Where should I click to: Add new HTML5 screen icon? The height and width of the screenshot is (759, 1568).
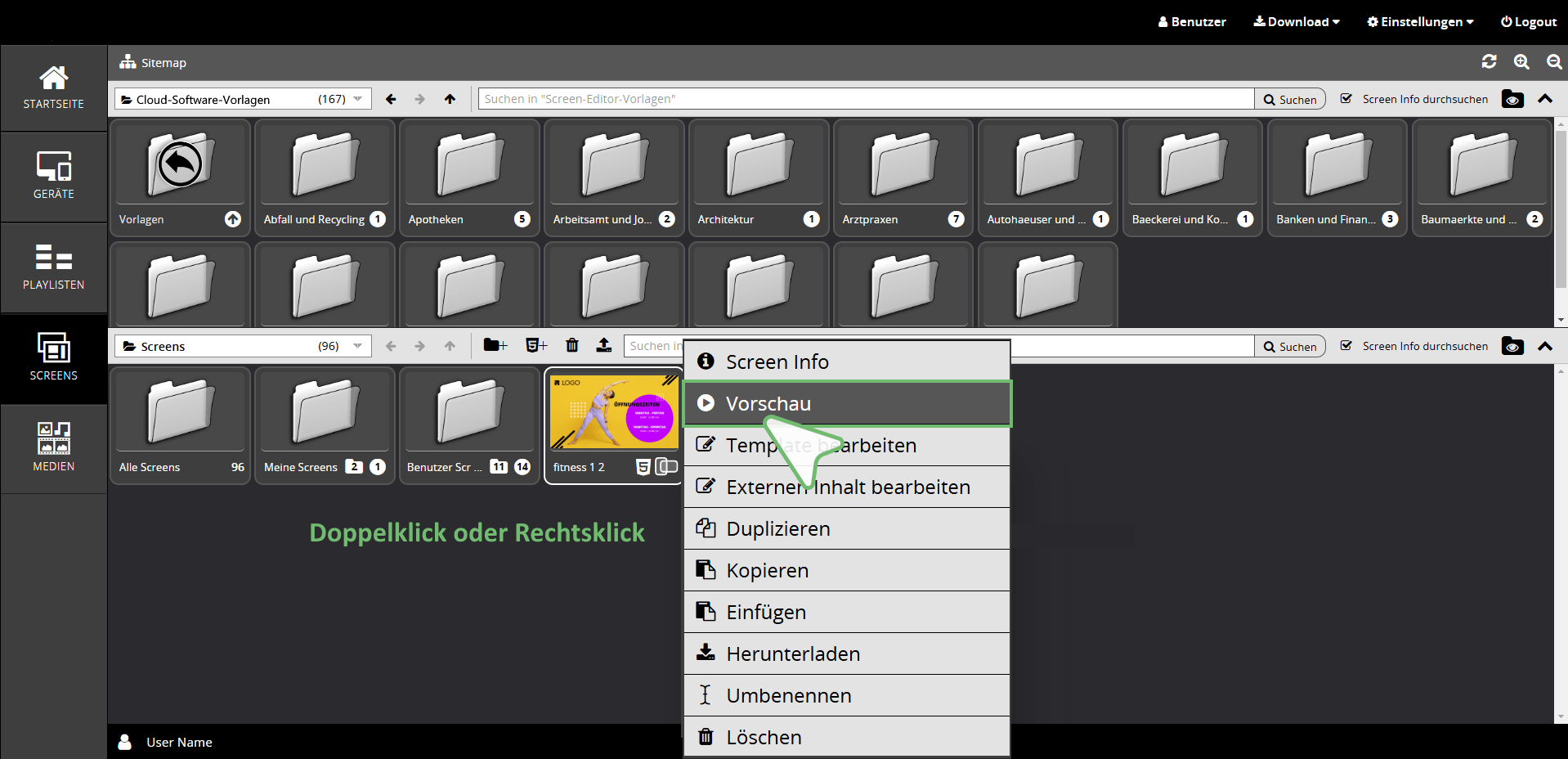[x=536, y=346]
